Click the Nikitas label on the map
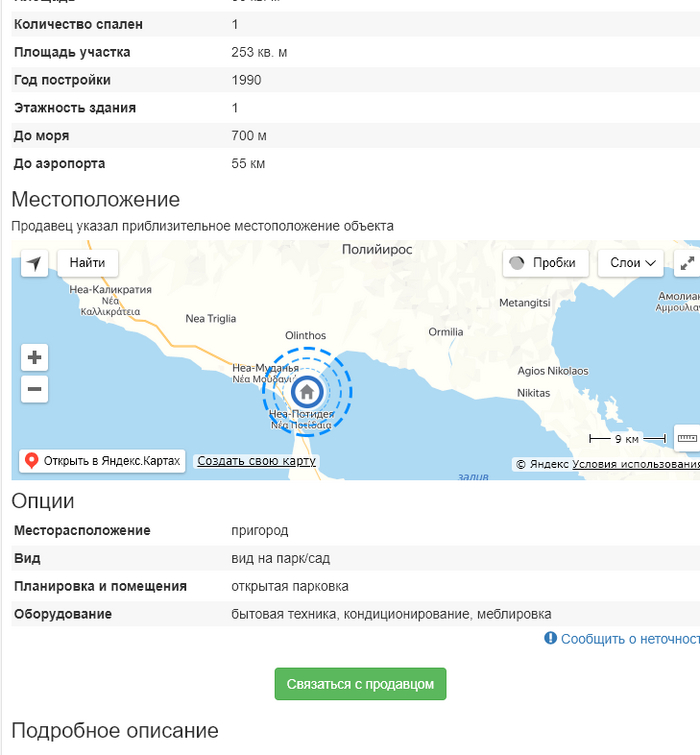This screenshot has height=755, width=700. [x=533, y=393]
